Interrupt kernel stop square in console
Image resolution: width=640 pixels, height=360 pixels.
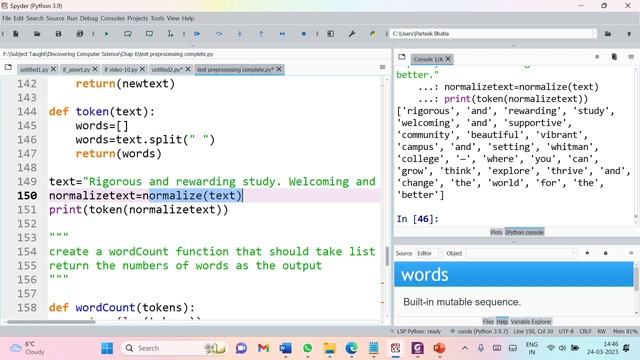tap(597, 57)
